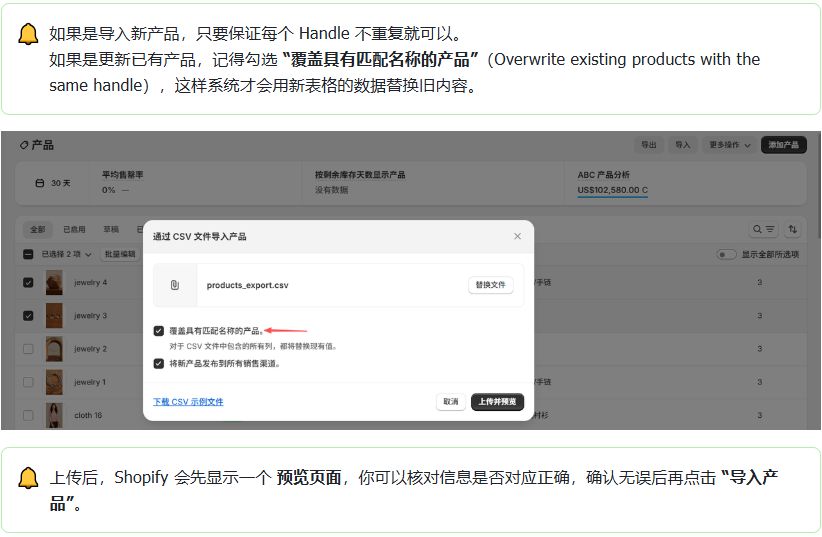Switch to the 已启用 tab

74,229
